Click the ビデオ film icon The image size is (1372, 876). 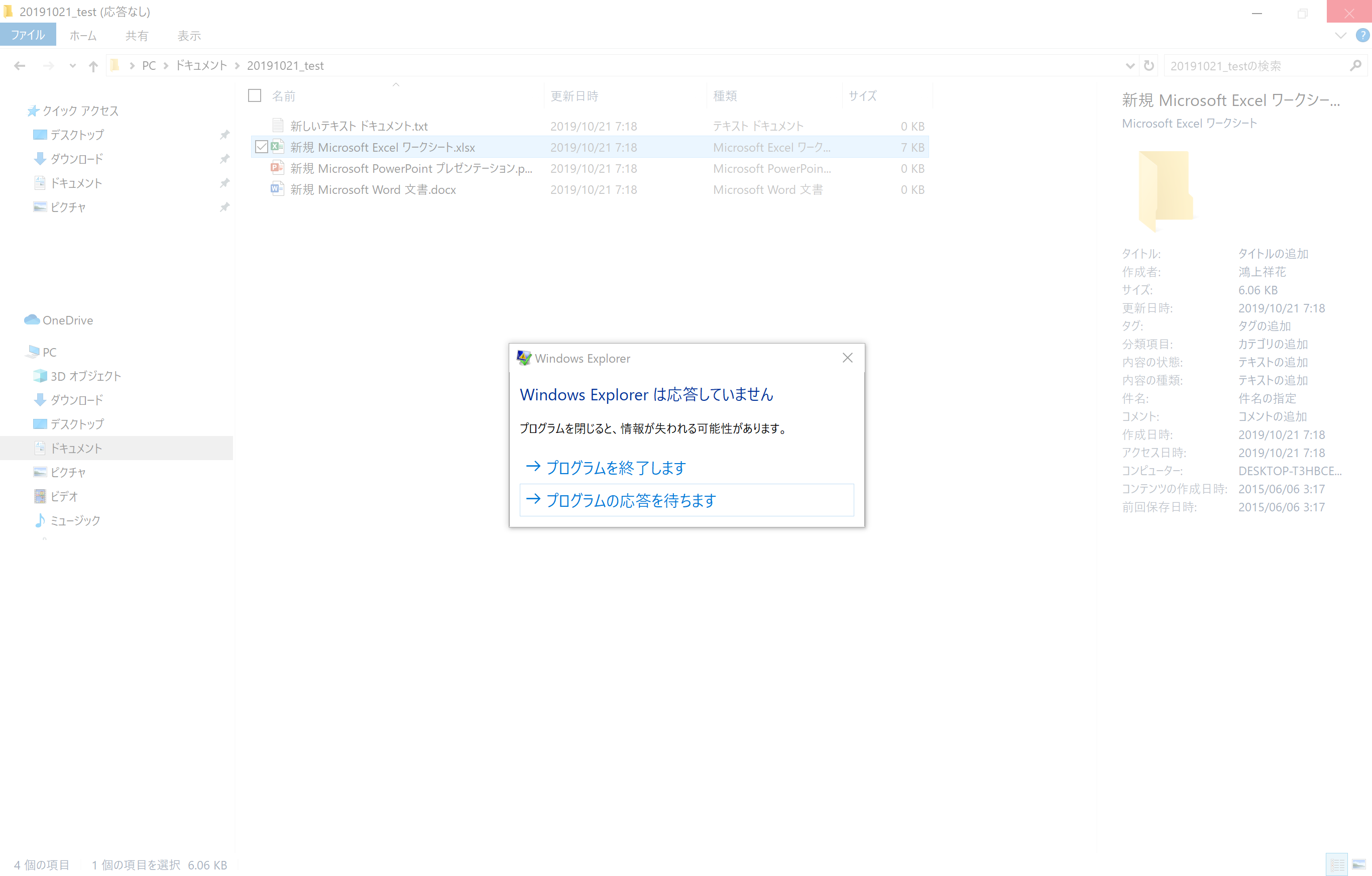click(40, 496)
